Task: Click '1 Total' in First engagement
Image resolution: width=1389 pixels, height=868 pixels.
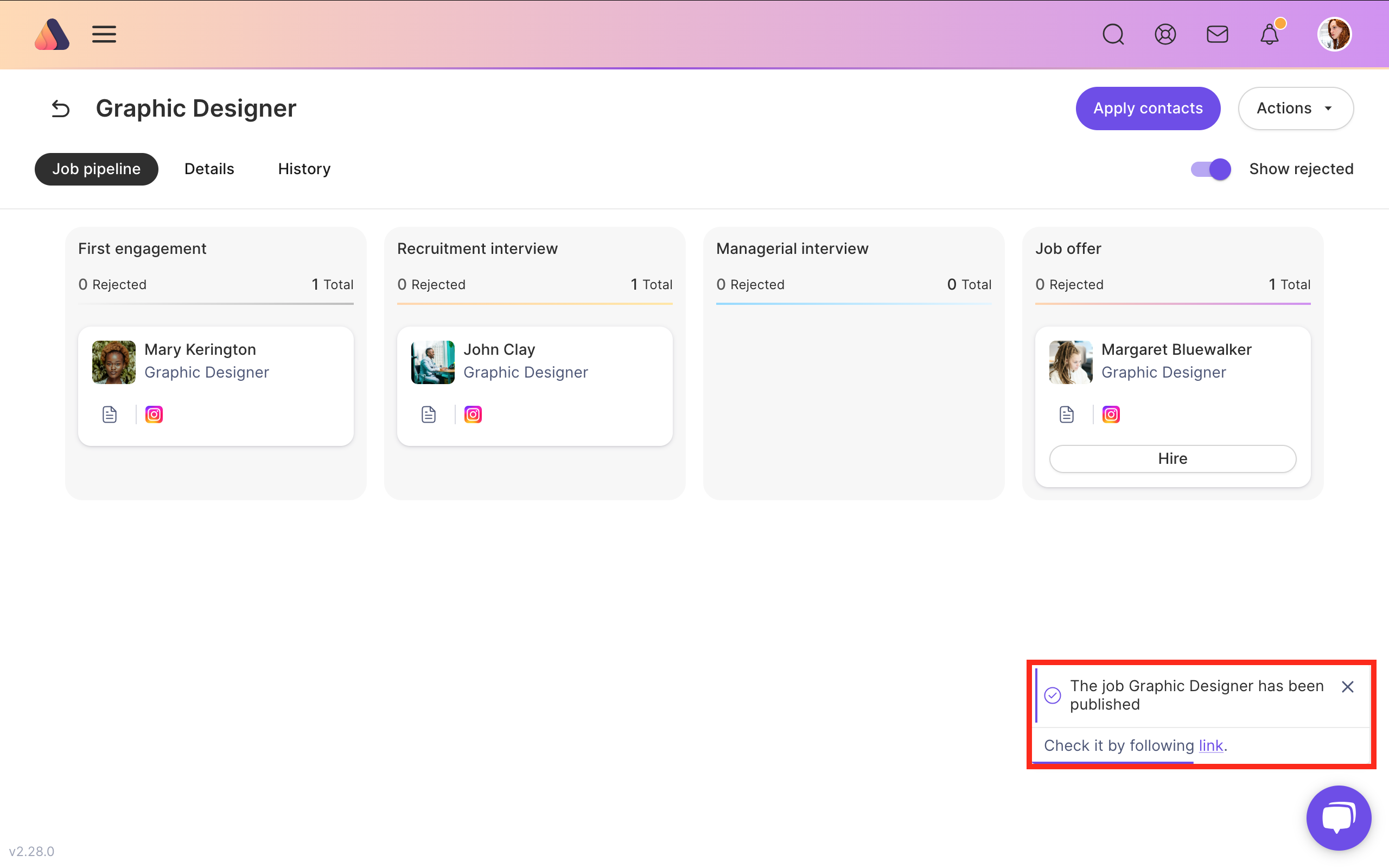Action: pyautogui.click(x=332, y=285)
